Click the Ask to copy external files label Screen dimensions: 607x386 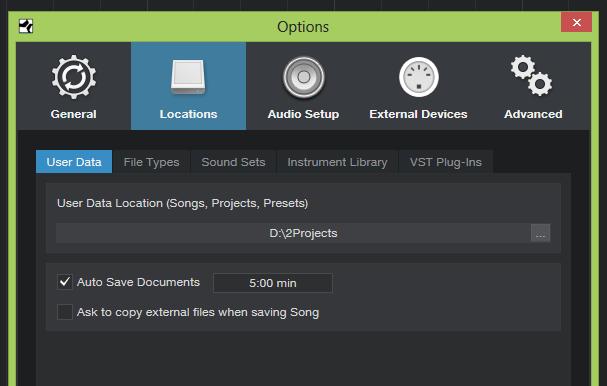(198, 312)
